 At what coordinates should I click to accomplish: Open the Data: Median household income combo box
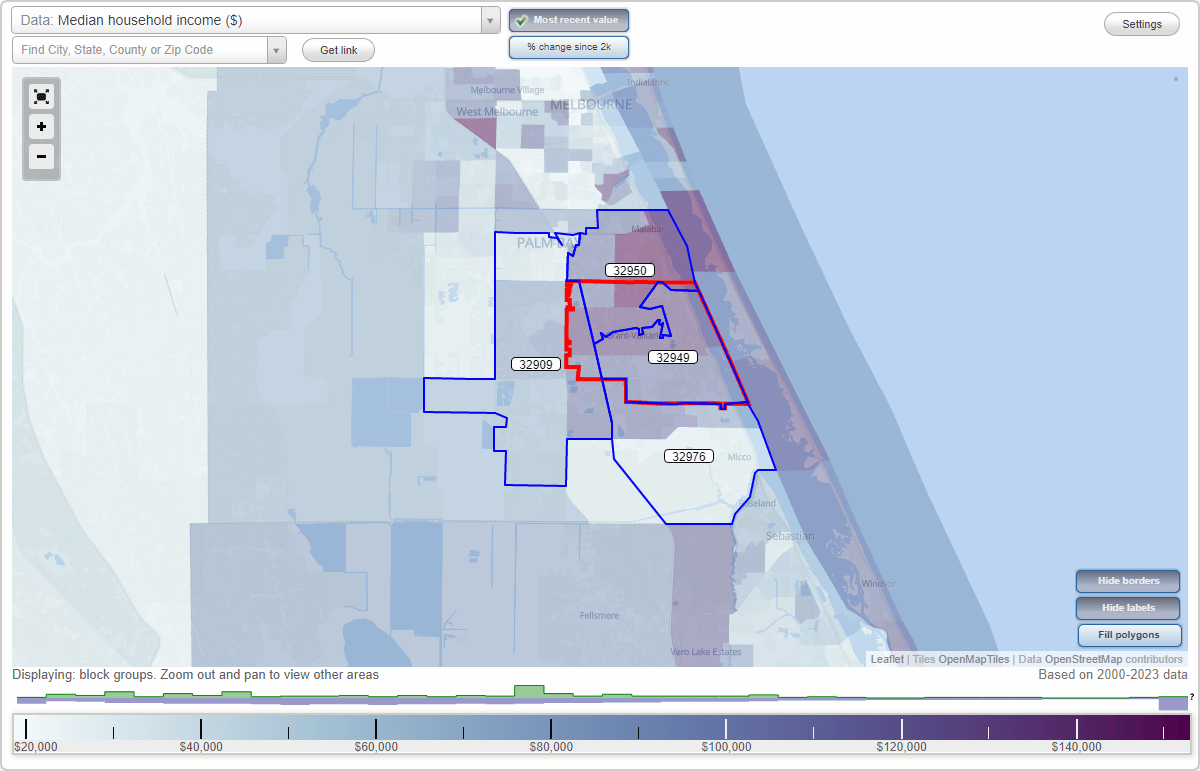[256, 20]
